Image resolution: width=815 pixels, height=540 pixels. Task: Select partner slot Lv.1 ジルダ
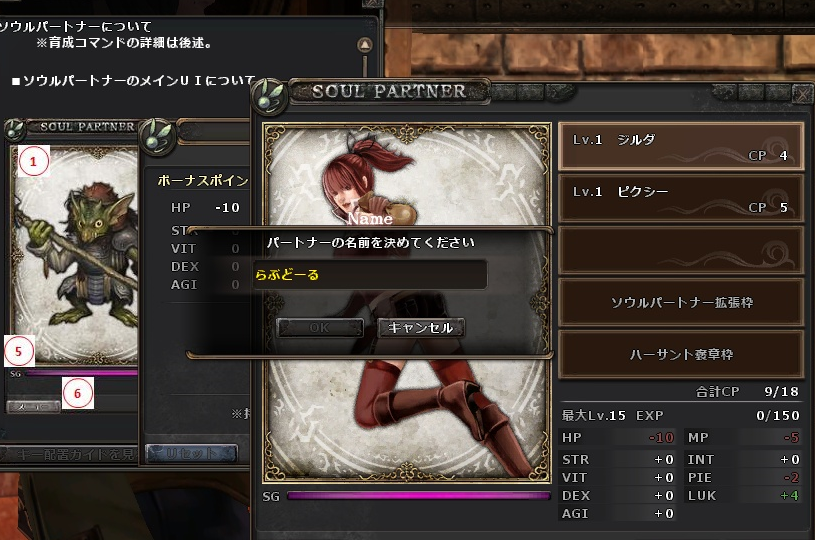[x=681, y=147]
